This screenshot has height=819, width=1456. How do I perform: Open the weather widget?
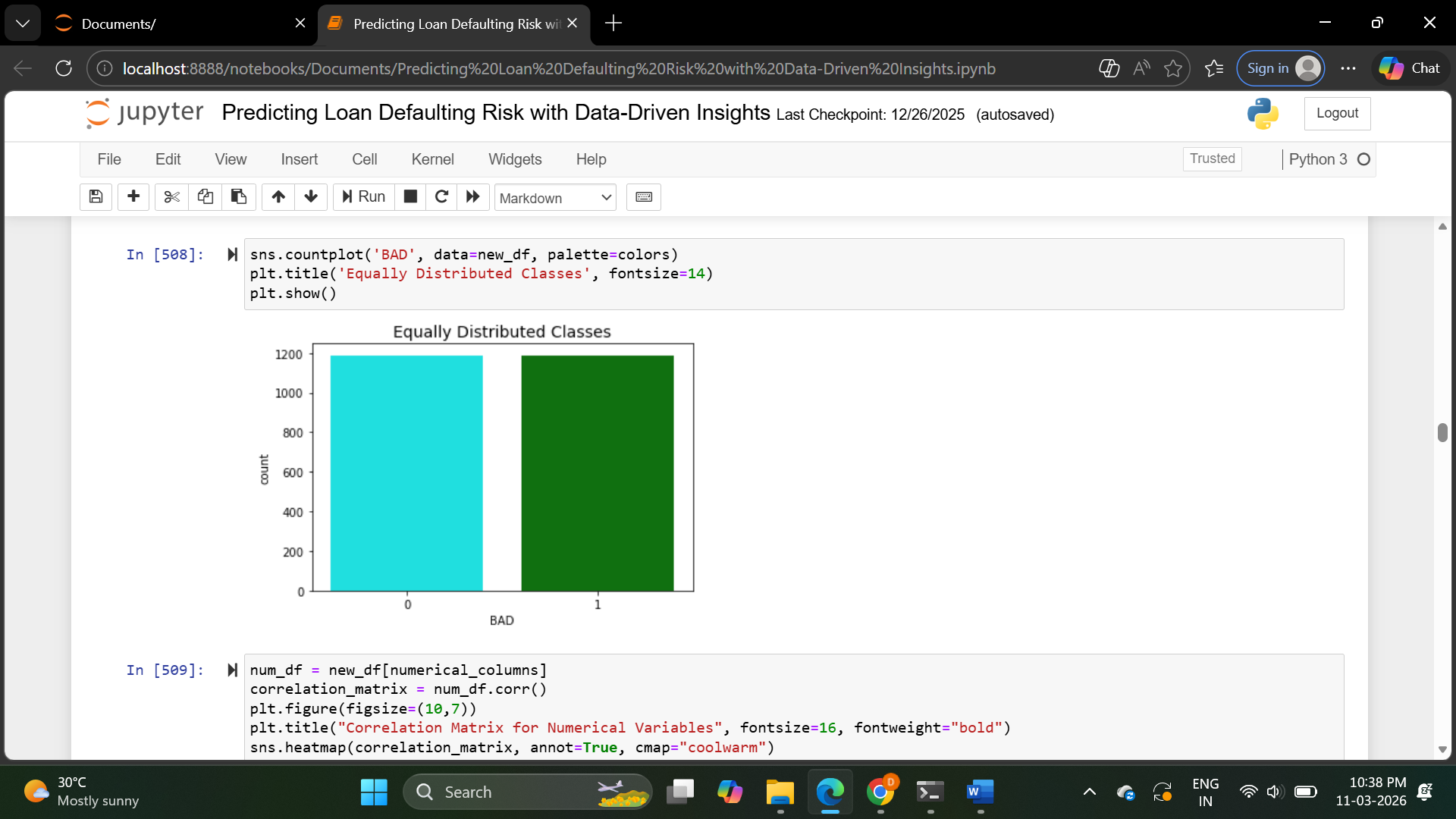point(82,792)
